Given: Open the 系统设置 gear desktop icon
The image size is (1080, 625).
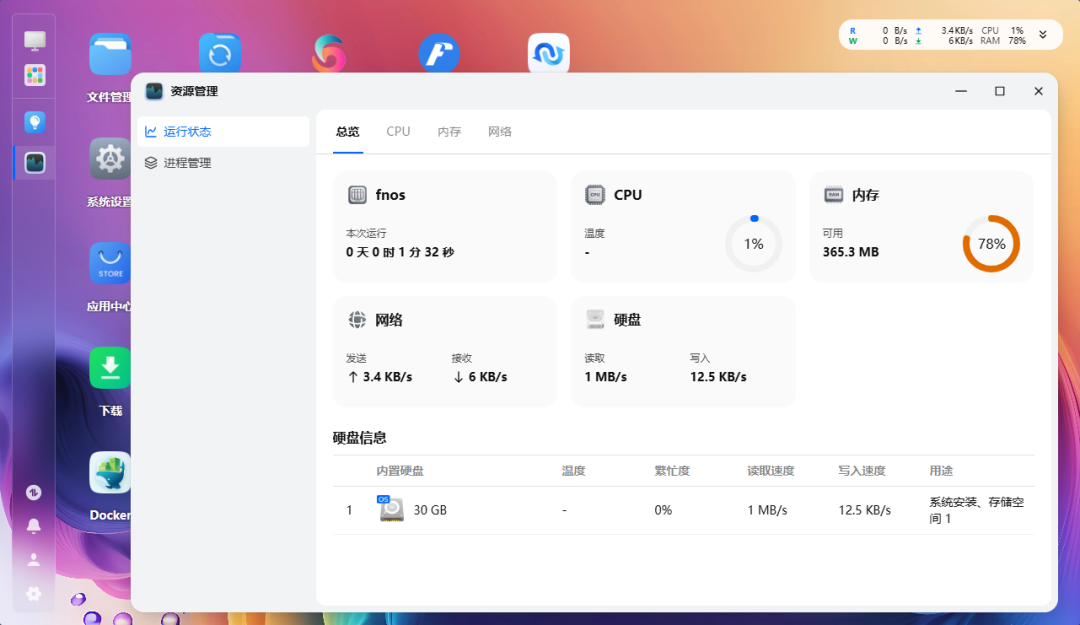Looking at the screenshot, I should tap(110, 159).
